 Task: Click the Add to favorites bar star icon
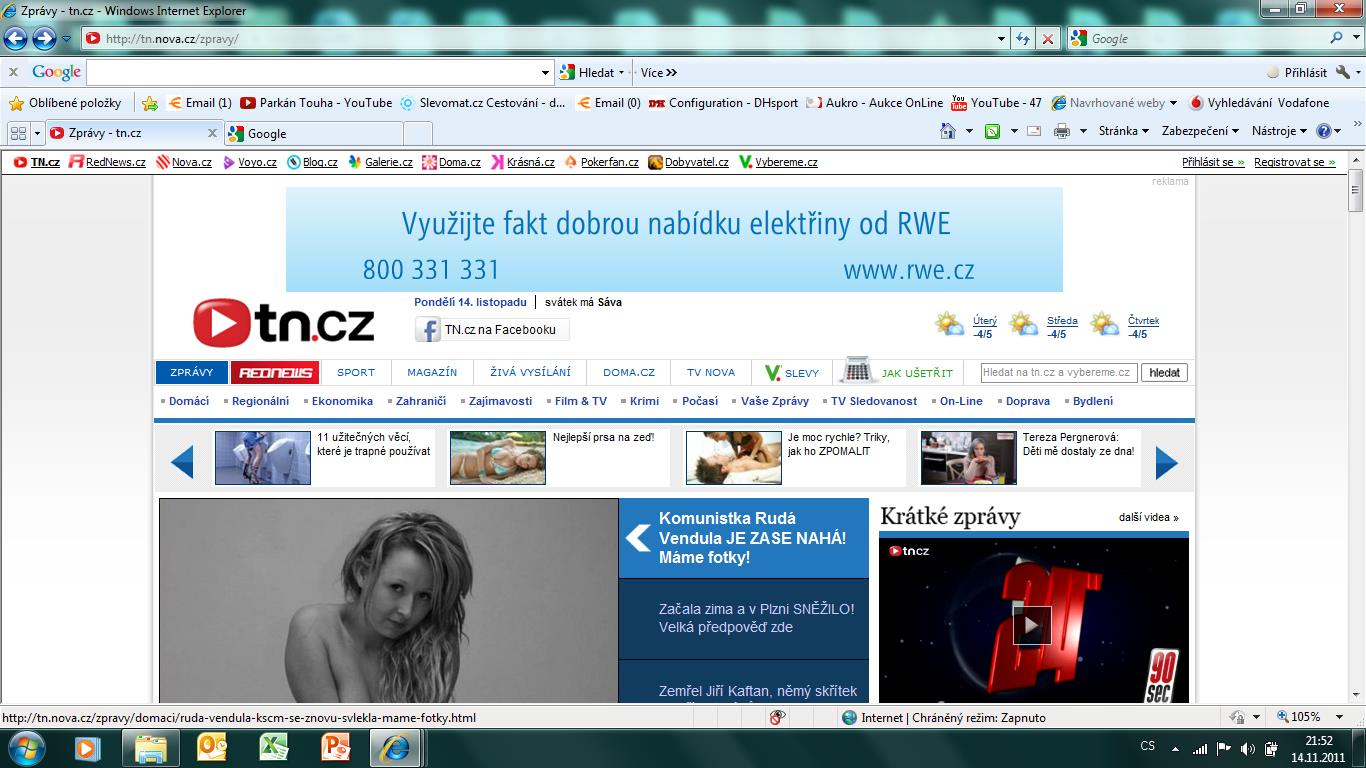[150, 103]
